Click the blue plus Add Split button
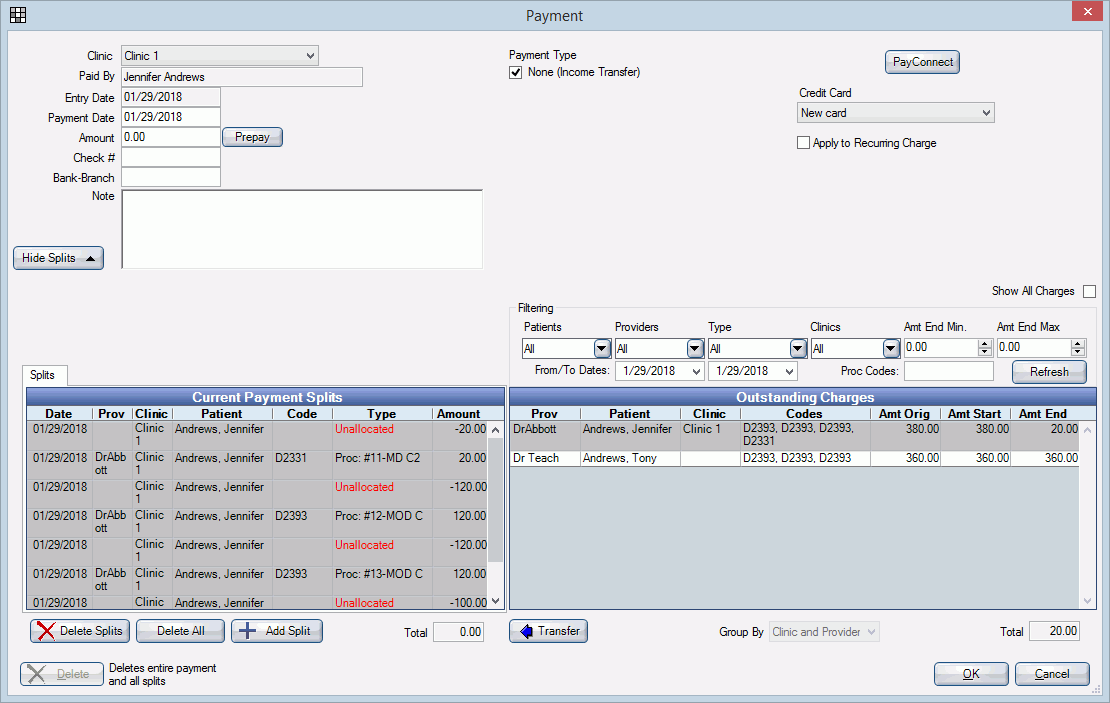The image size is (1110, 703). (277, 631)
